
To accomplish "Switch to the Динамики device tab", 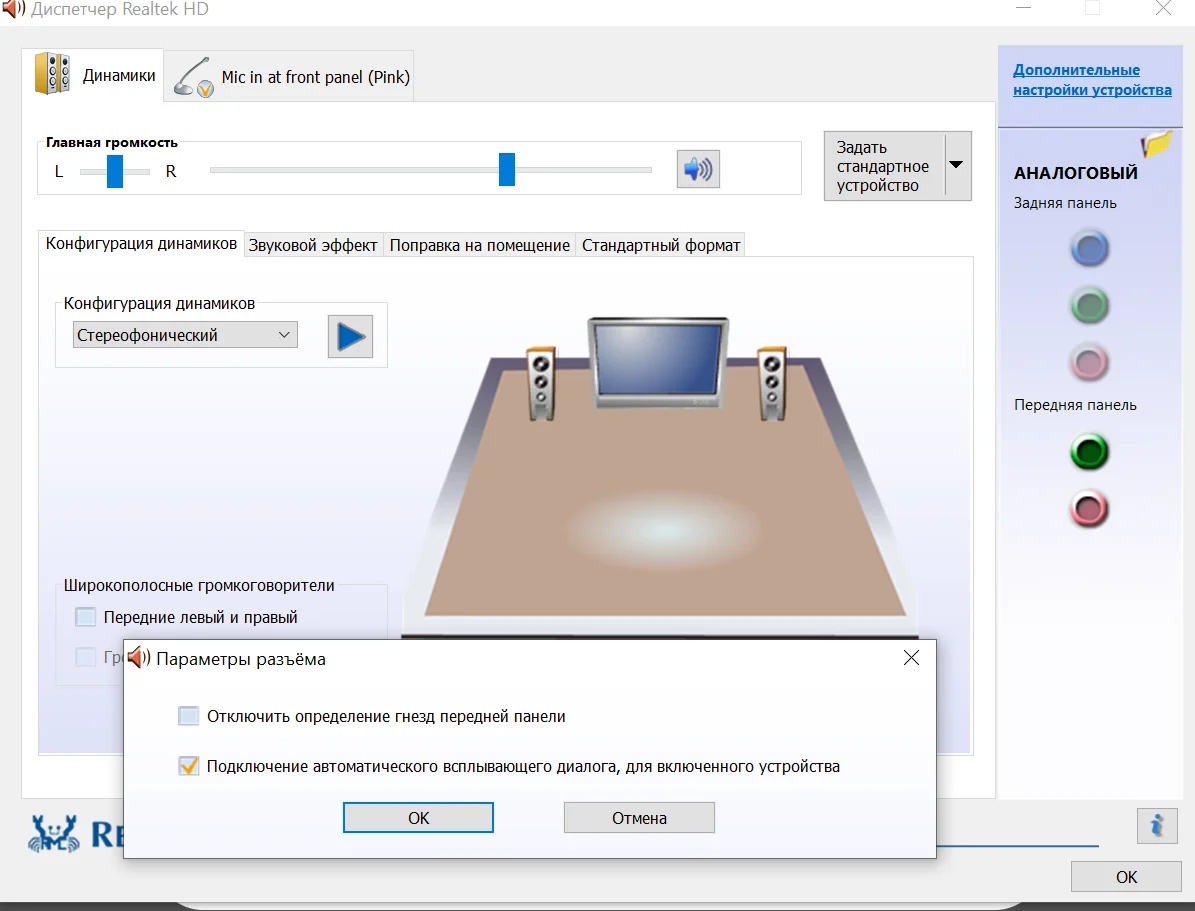I will [93, 75].
